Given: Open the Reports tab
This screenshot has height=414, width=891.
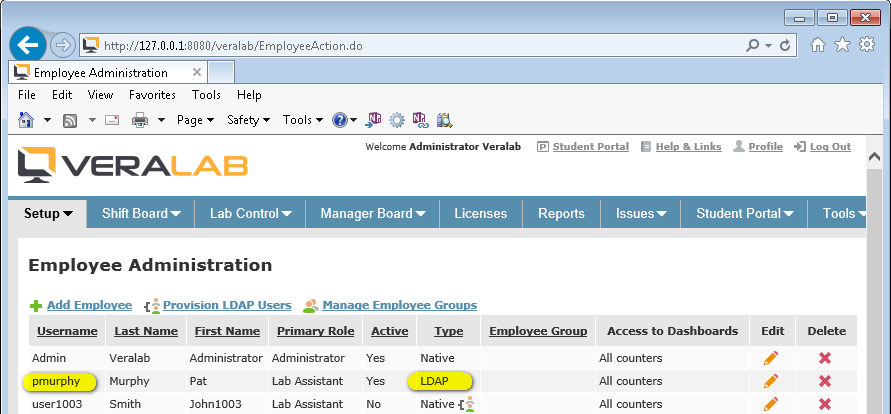Looking at the screenshot, I should click(561, 214).
